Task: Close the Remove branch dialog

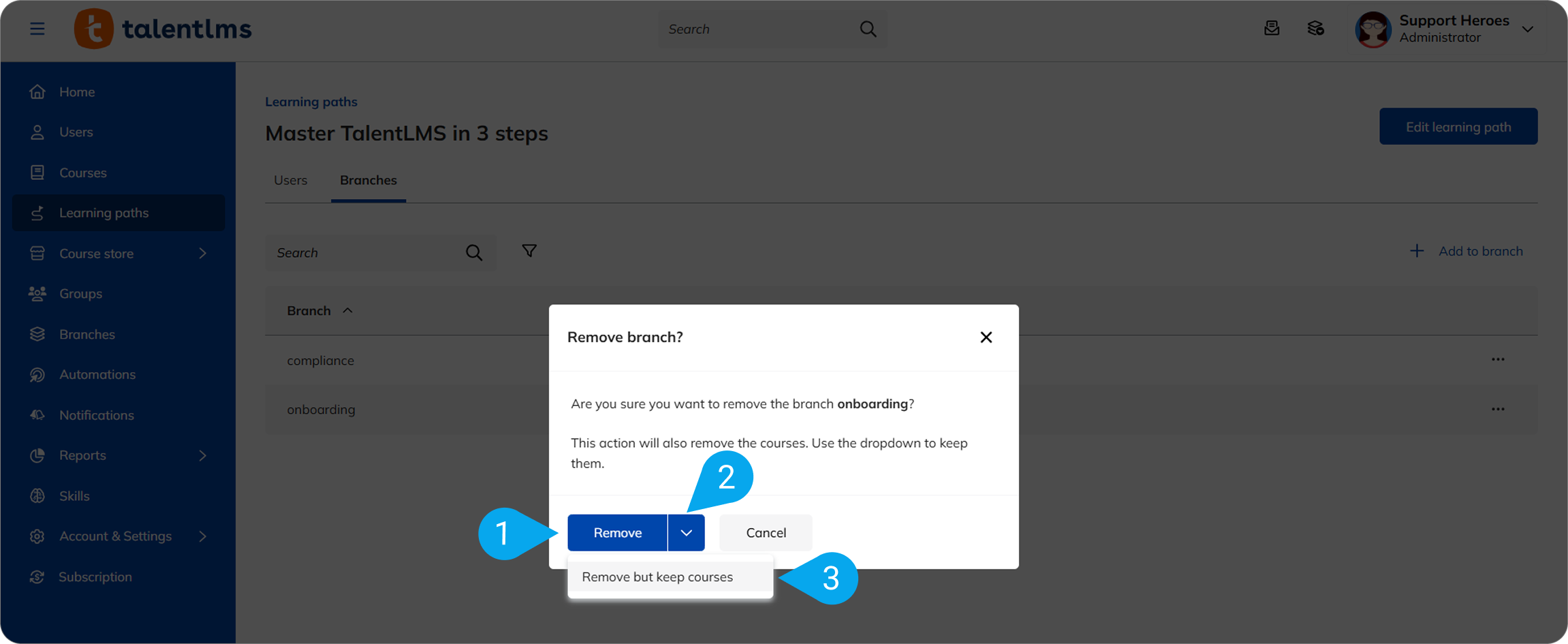Action: [986, 337]
